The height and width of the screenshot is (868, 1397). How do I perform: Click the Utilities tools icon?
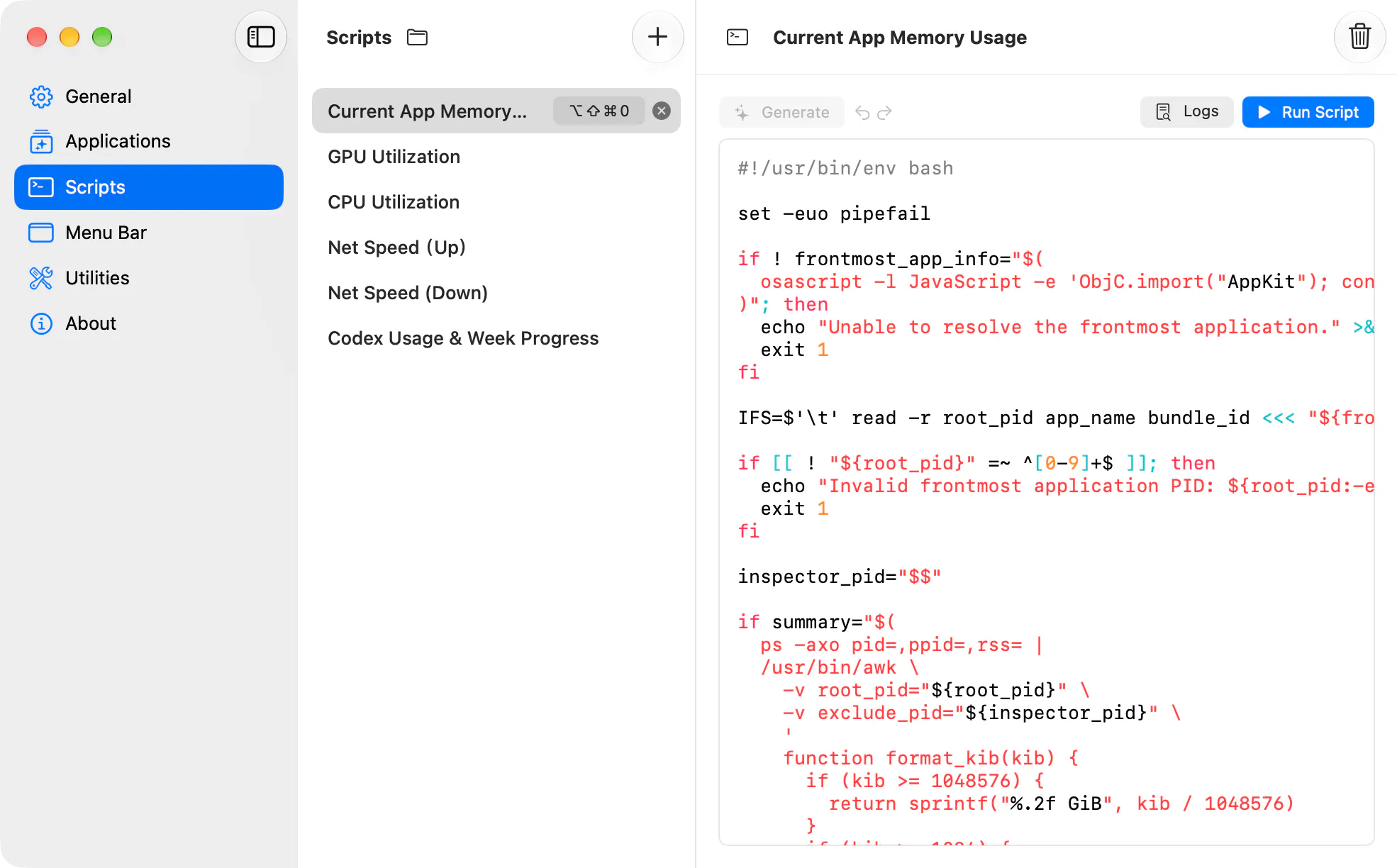coord(41,278)
